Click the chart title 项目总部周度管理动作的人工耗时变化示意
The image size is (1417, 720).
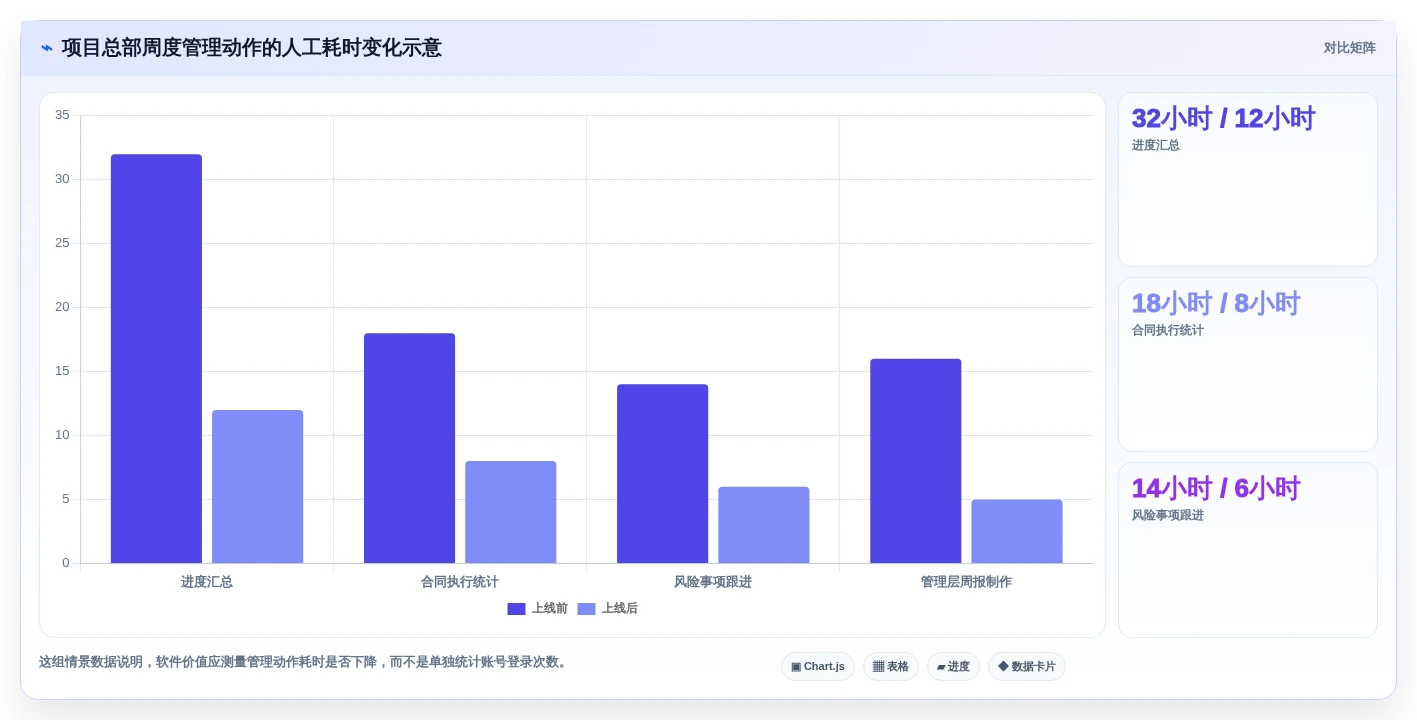coord(251,48)
